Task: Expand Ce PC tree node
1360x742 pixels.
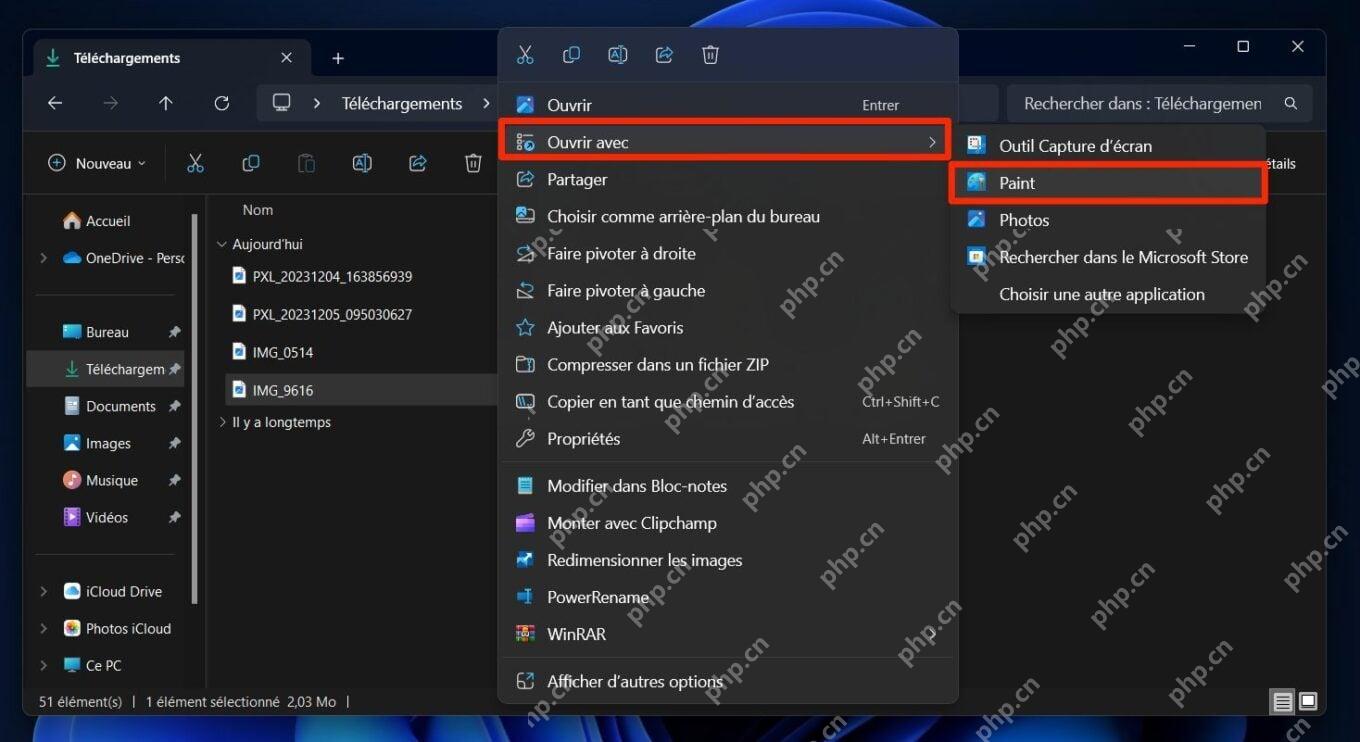Action: [x=43, y=665]
